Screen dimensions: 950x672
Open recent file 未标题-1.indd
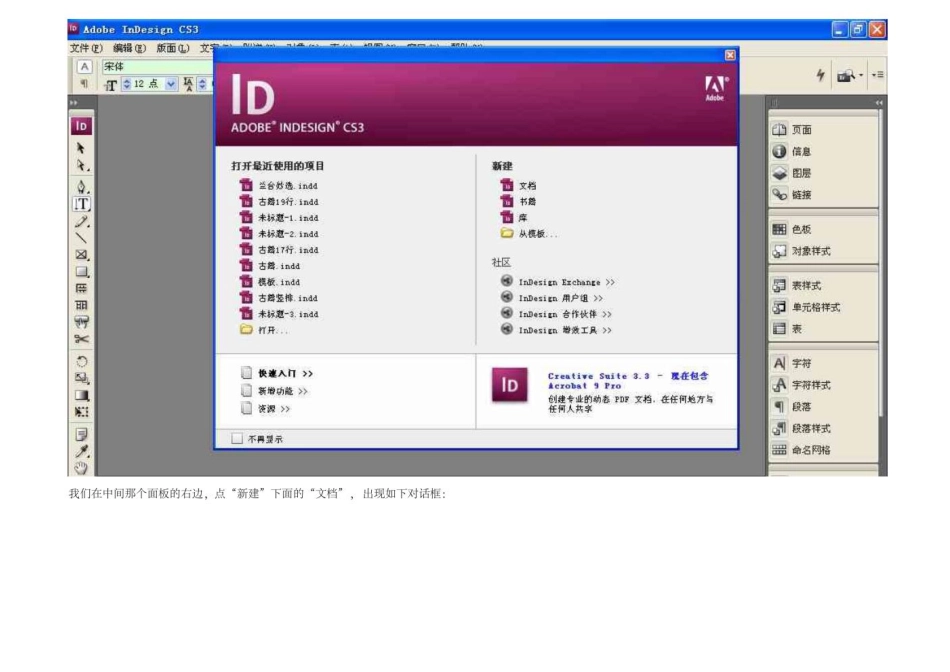click(x=279, y=218)
